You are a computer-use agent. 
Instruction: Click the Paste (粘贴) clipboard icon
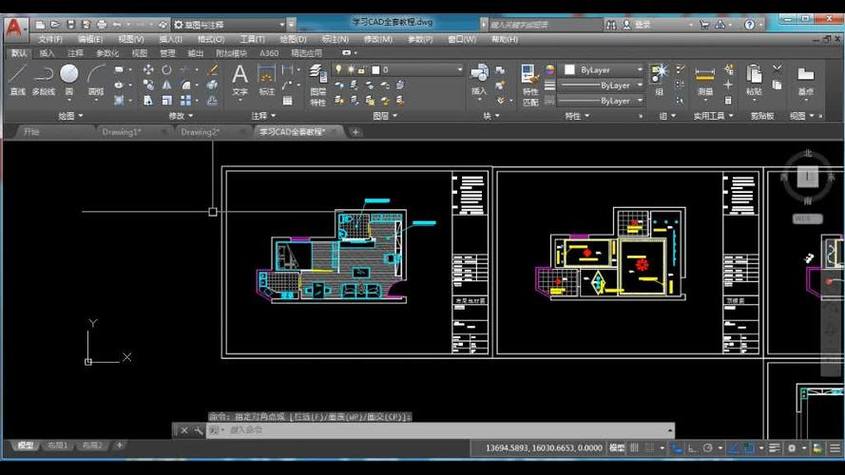753,80
